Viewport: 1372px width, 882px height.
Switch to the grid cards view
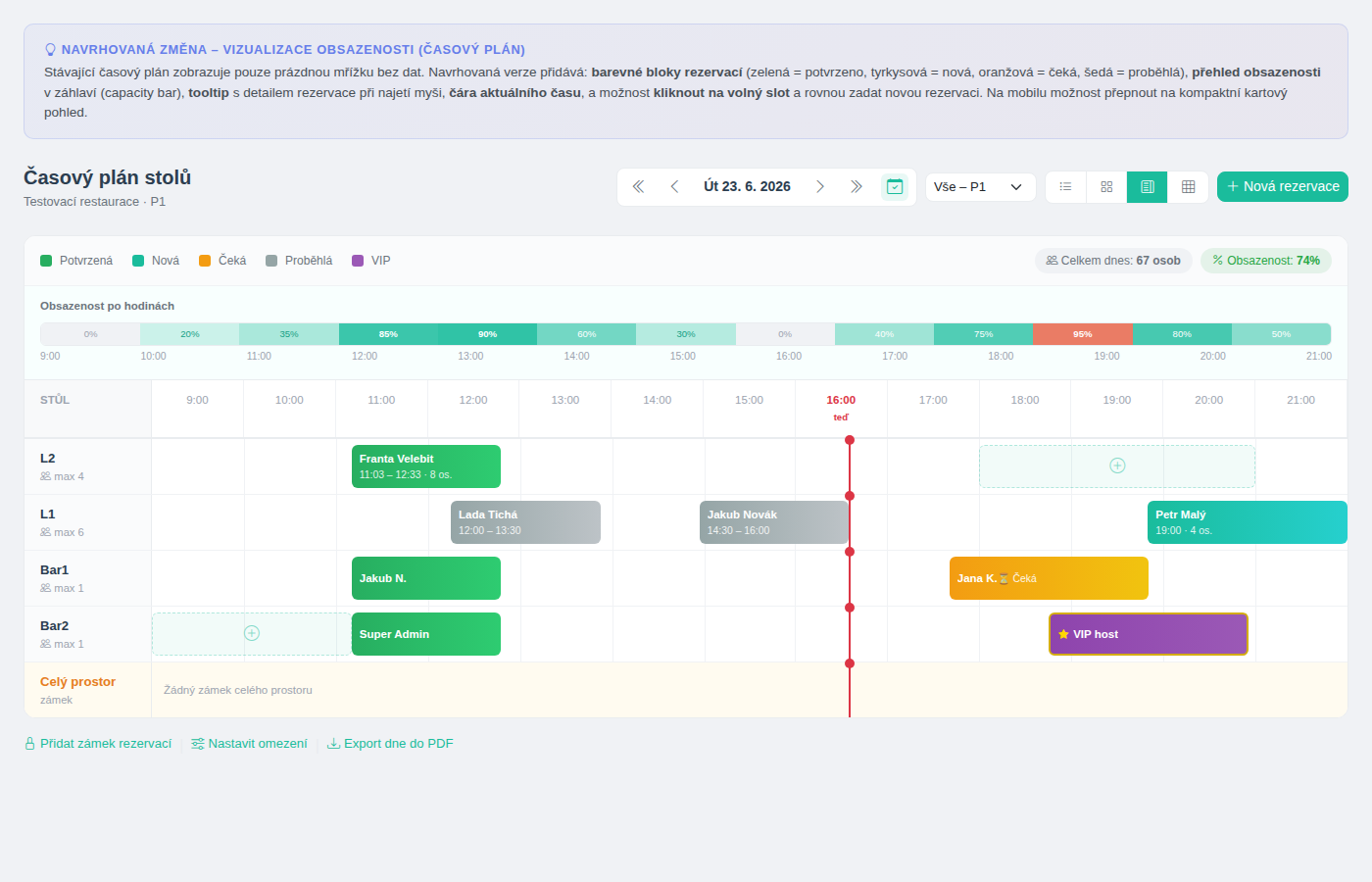tap(1106, 186)
